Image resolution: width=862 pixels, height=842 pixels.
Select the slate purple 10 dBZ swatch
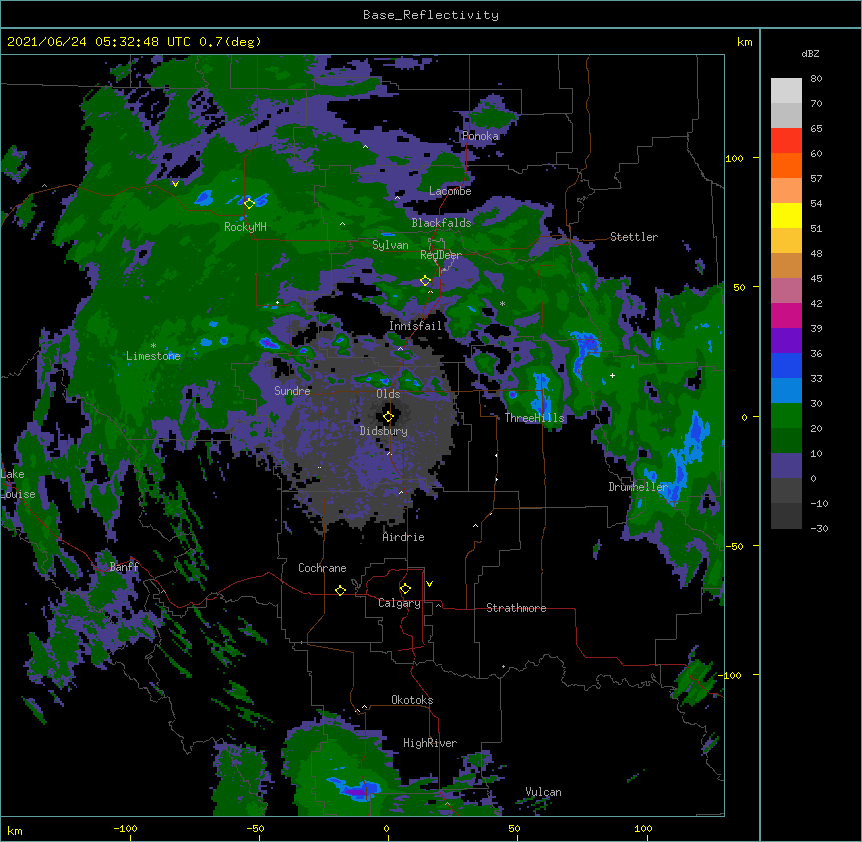tap(786, 466)
